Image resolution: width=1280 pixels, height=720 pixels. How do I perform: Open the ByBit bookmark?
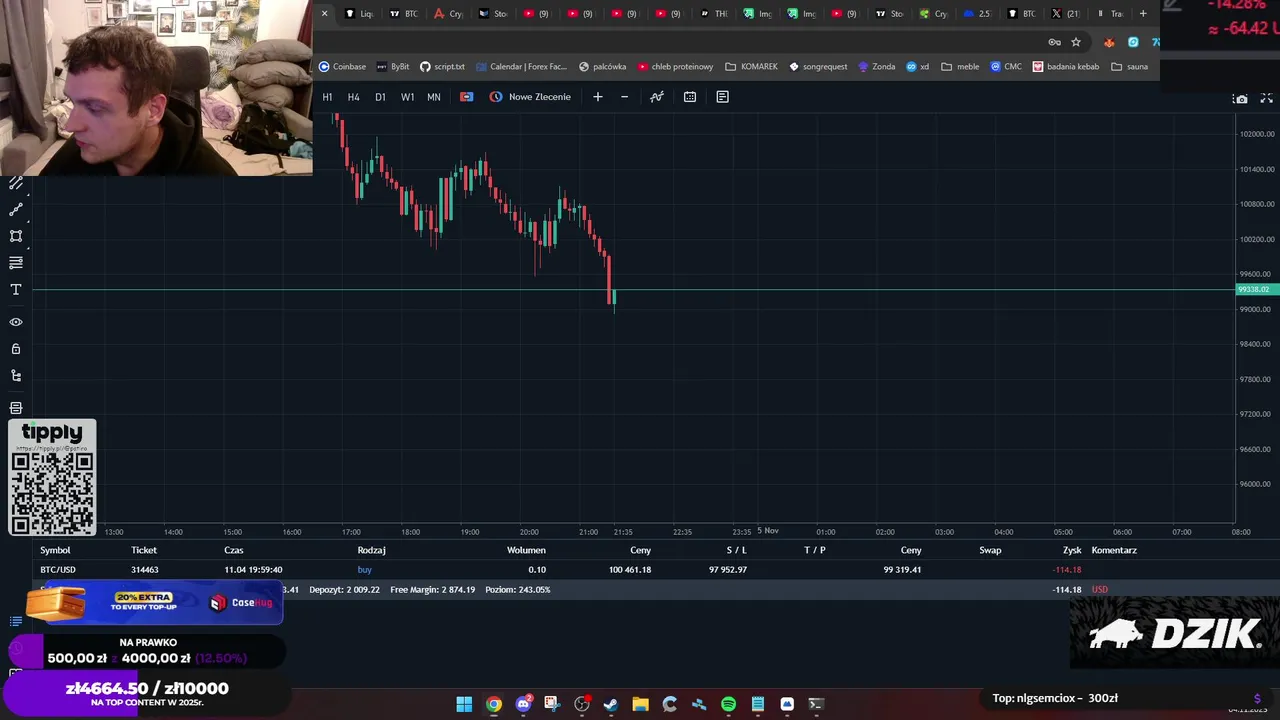point(393,67)
